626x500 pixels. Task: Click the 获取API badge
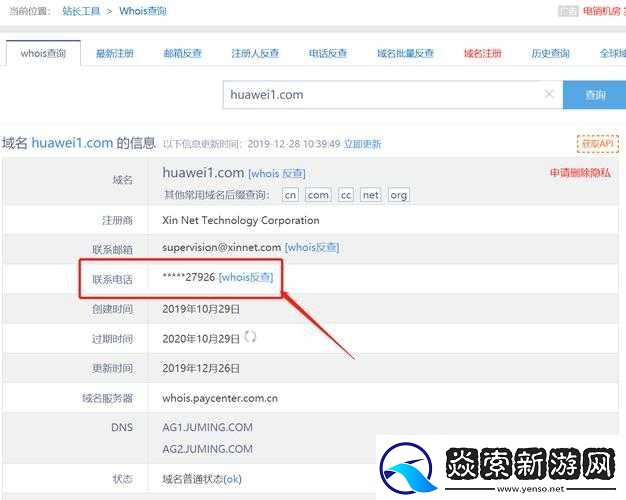(x=598, y=143)
